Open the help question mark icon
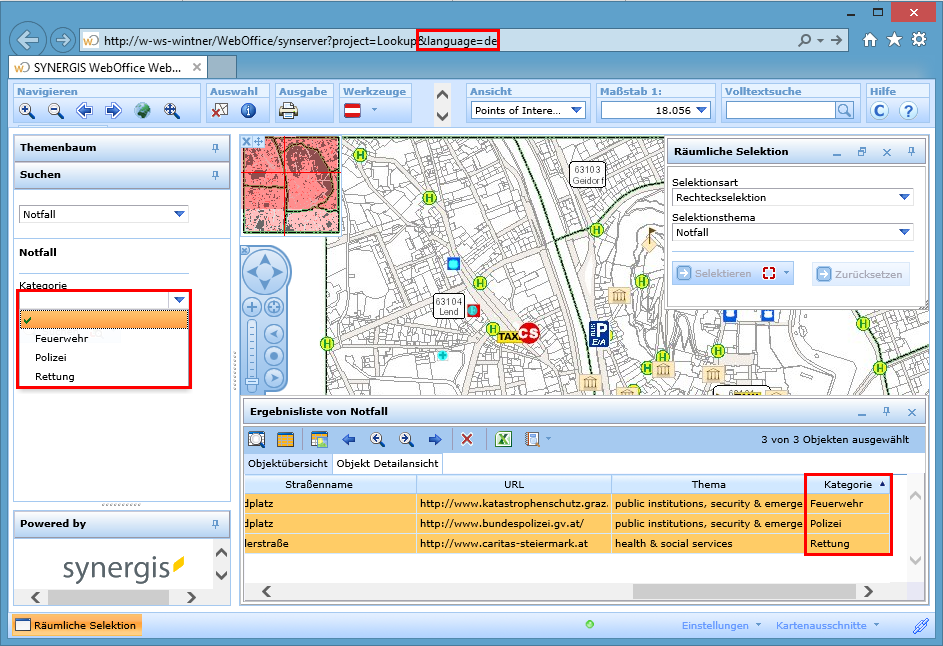 [x=908, y=111]
